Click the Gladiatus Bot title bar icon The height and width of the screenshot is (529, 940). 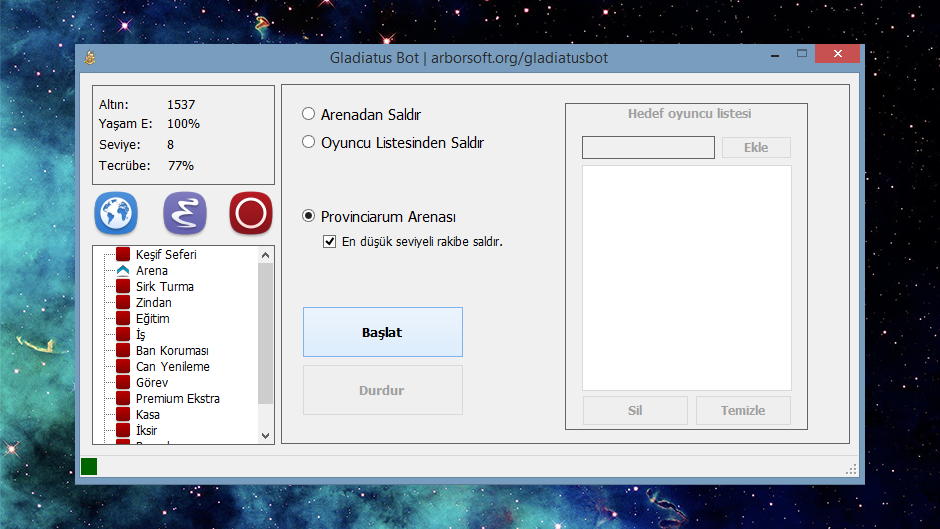tap(90, 57)
